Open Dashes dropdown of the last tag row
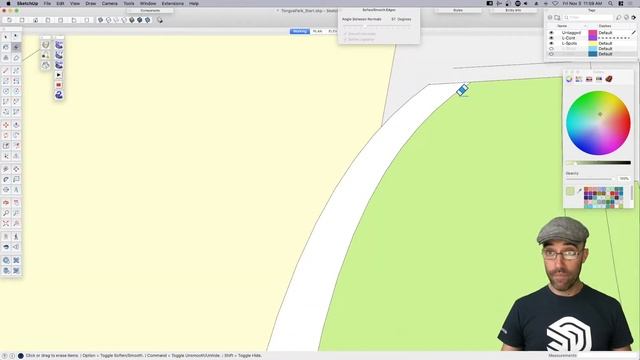Image resolution: width=640 pixels, height=360 pixels. click(606, 54)
